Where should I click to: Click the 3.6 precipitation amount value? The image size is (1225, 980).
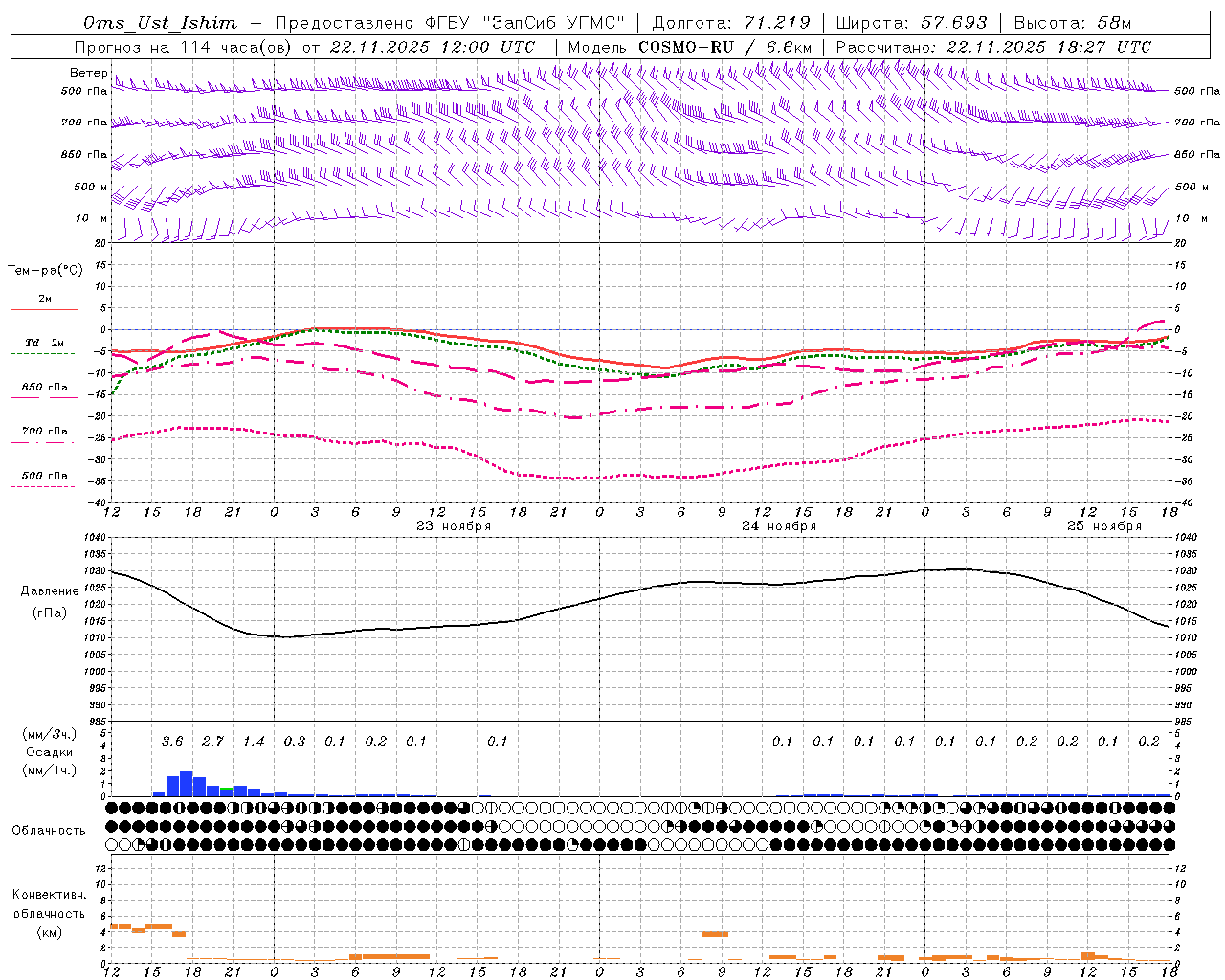coord(172,741)
